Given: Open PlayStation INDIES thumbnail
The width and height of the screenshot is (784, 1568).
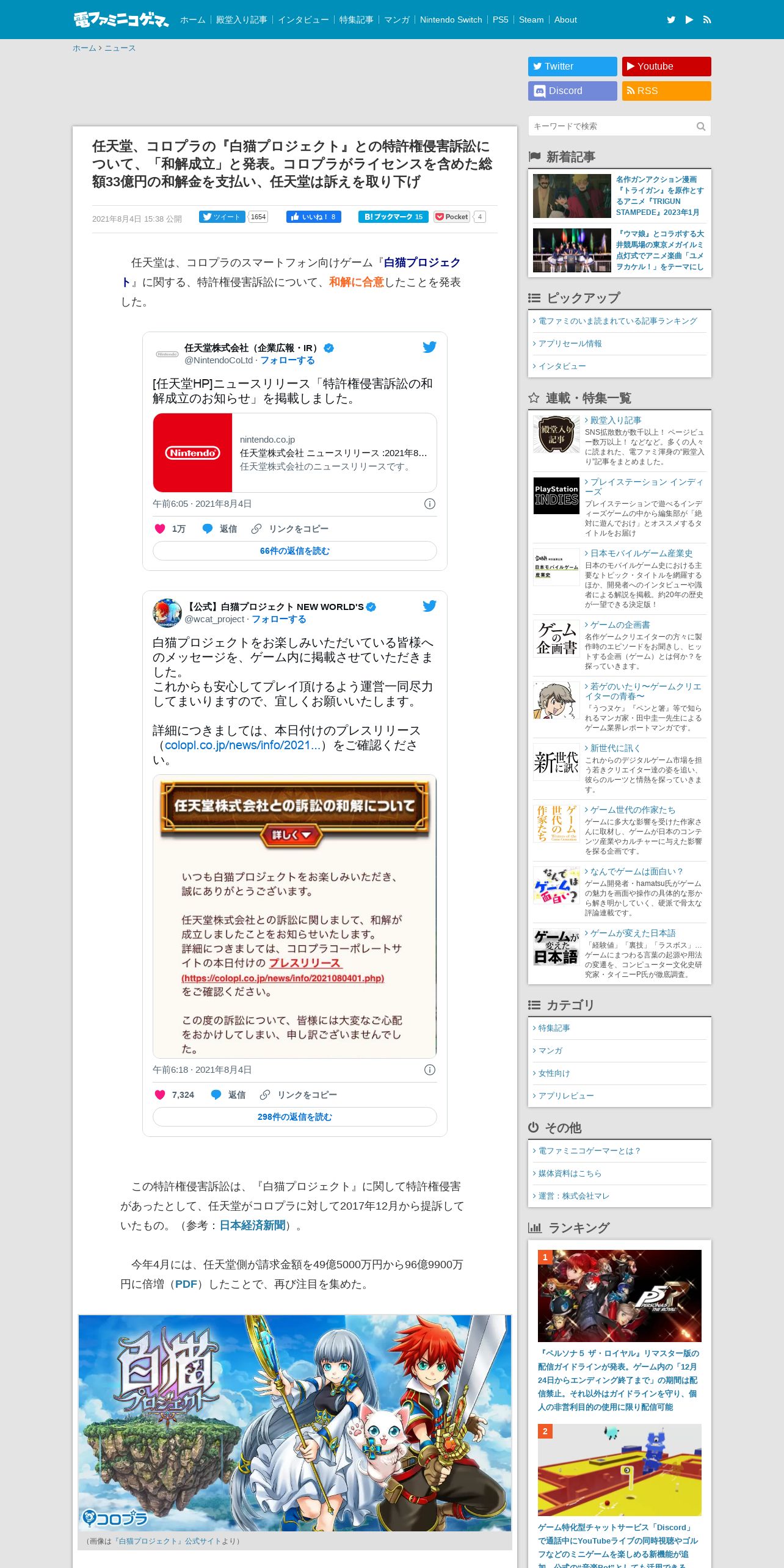Looking at the screenshot, I should pos(556,496).
